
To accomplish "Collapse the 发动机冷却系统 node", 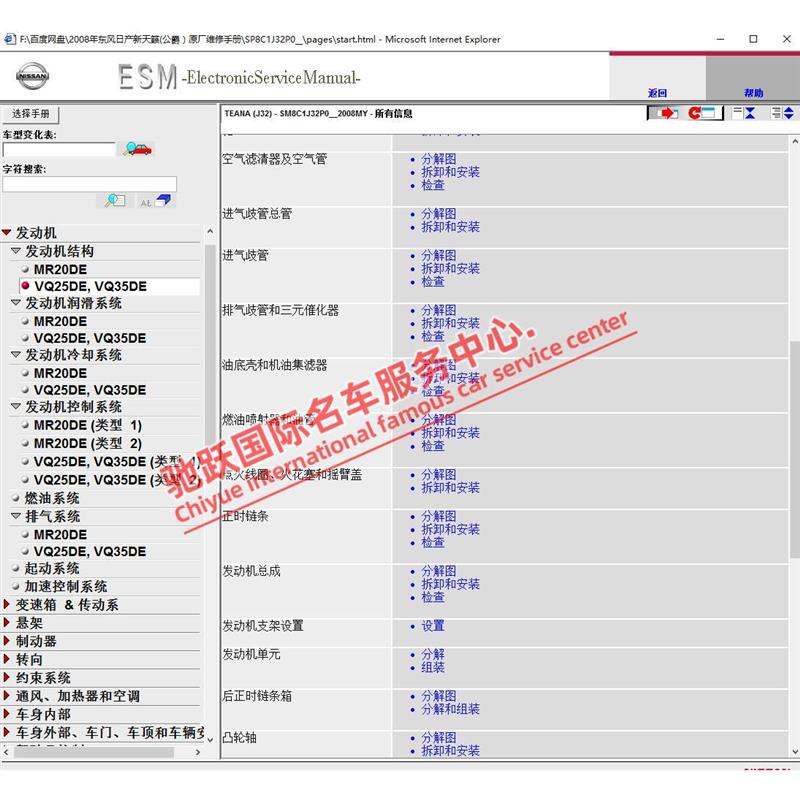I will 16,355.
